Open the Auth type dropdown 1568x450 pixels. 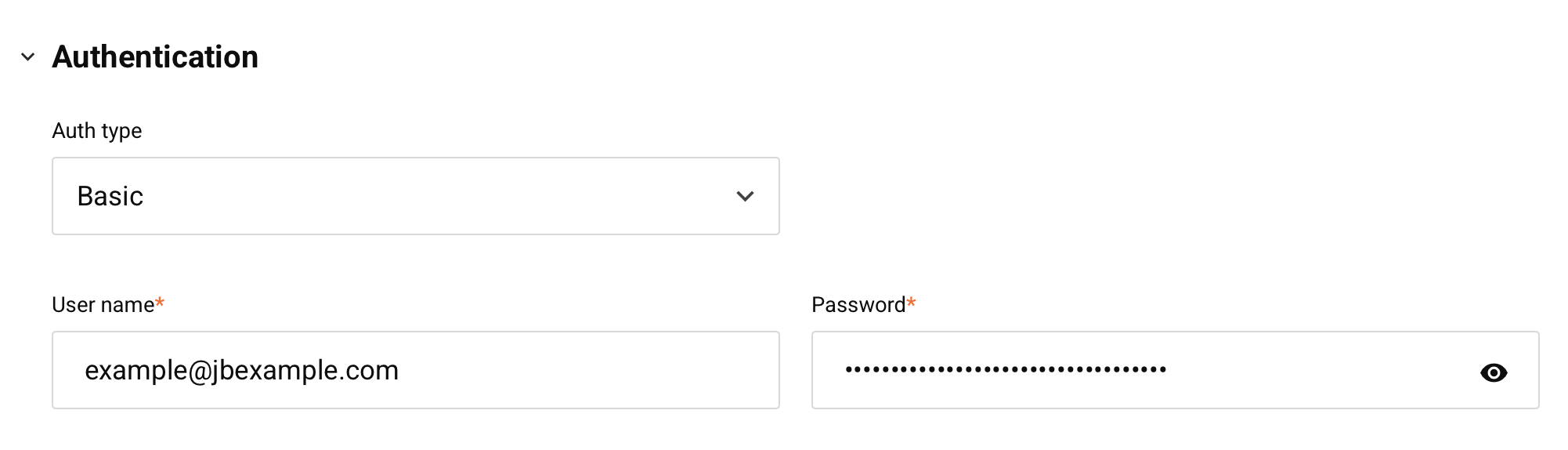[x=415, y=196]
